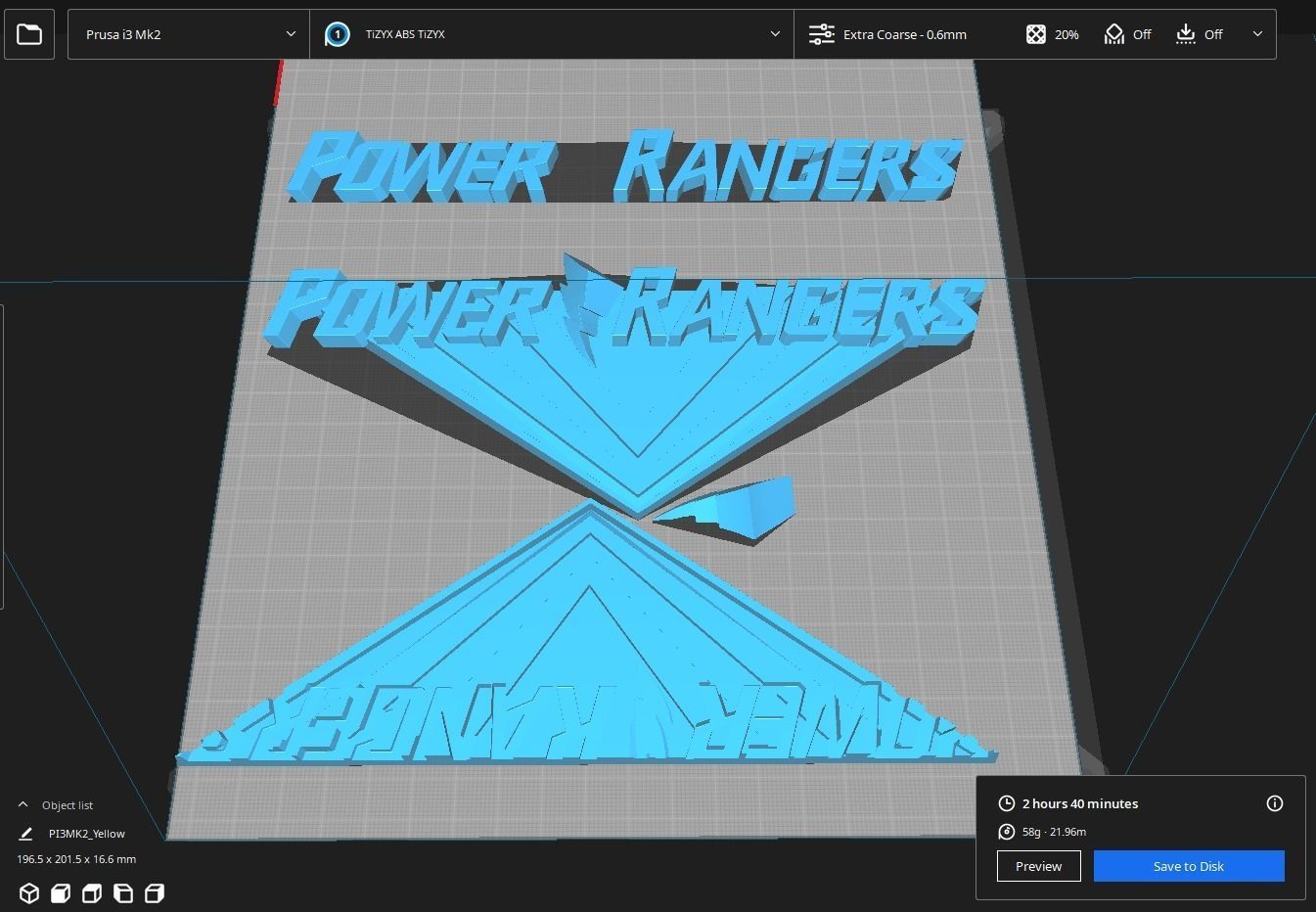The width and height of the screenshot is (1316, 912).
Task: Click the Preview button
Action: pyautogui.click(x=1038, y=866)
